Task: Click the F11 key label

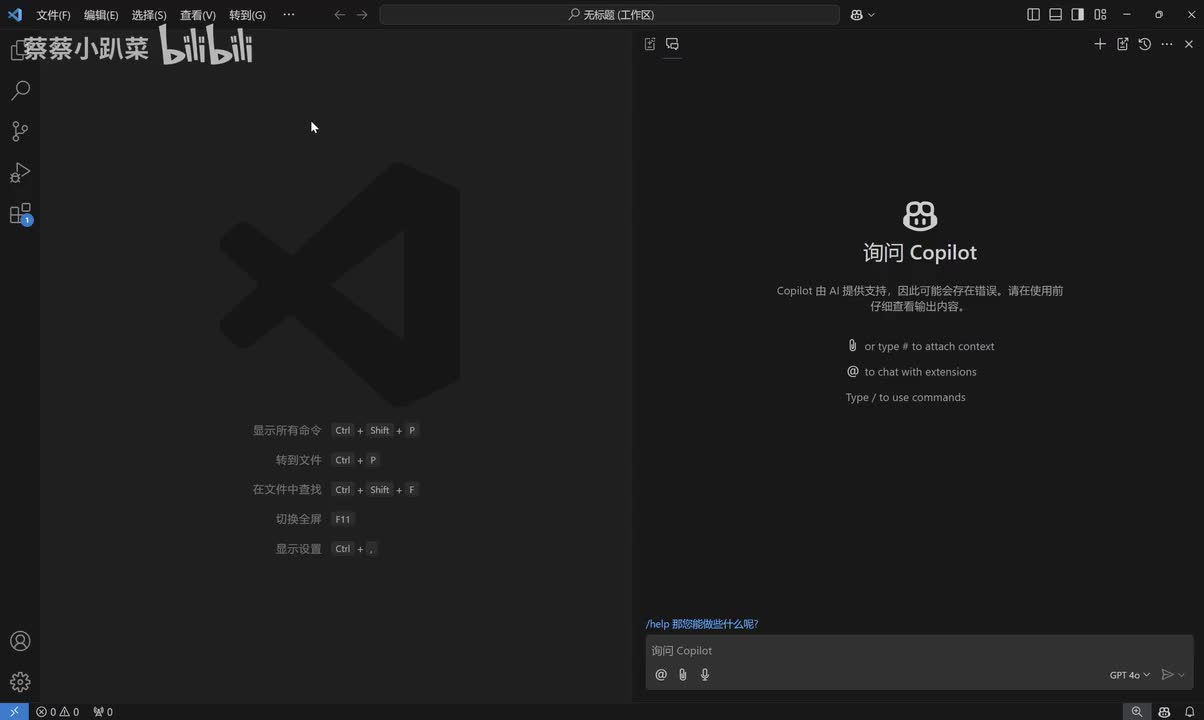Action: click(x=343, y=519)
